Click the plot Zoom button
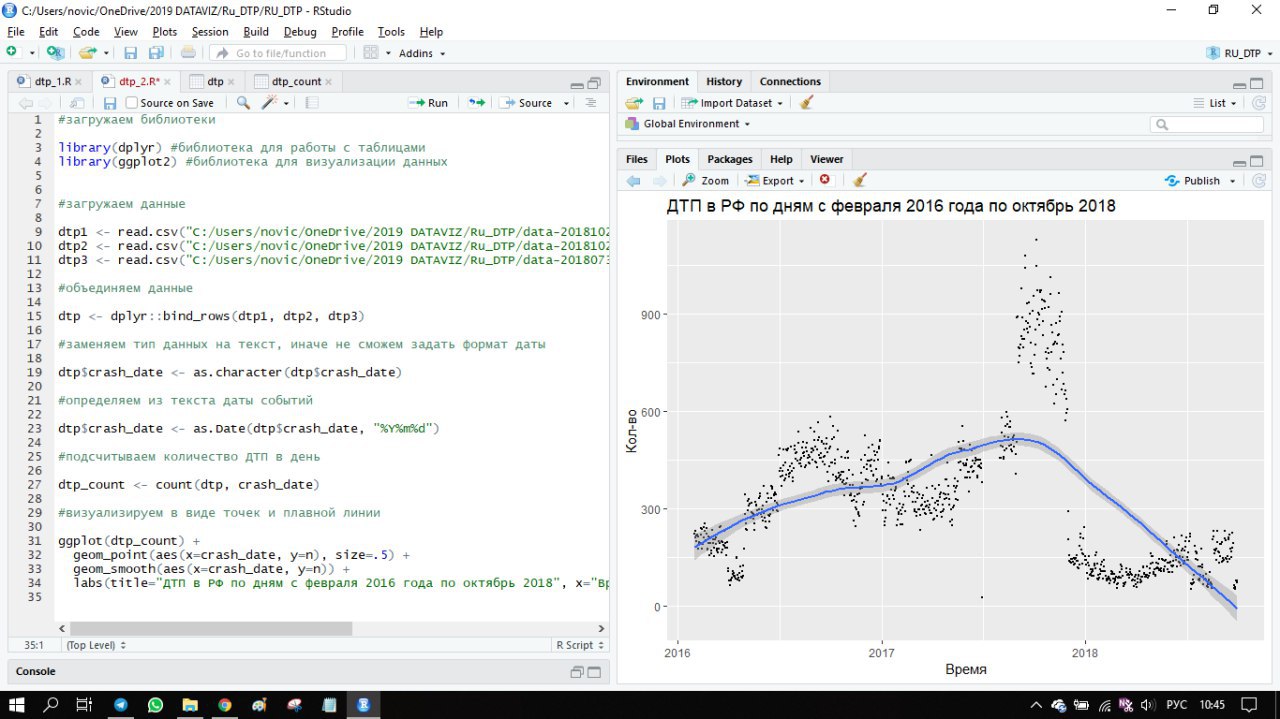This screenshot has width=1280, height=719. click(706, 181)
